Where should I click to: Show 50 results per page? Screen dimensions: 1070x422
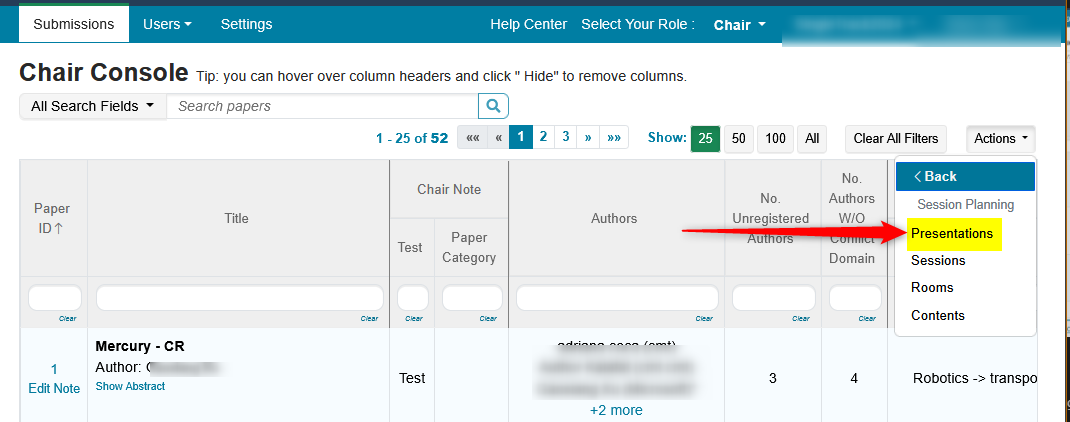point(738,139)
